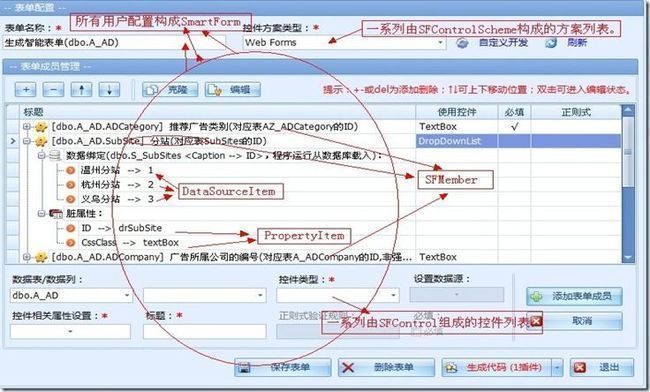Click the orange bullet of 义乌分站
Viewport: 650px width, 392px height.
(x=70, y=199)
